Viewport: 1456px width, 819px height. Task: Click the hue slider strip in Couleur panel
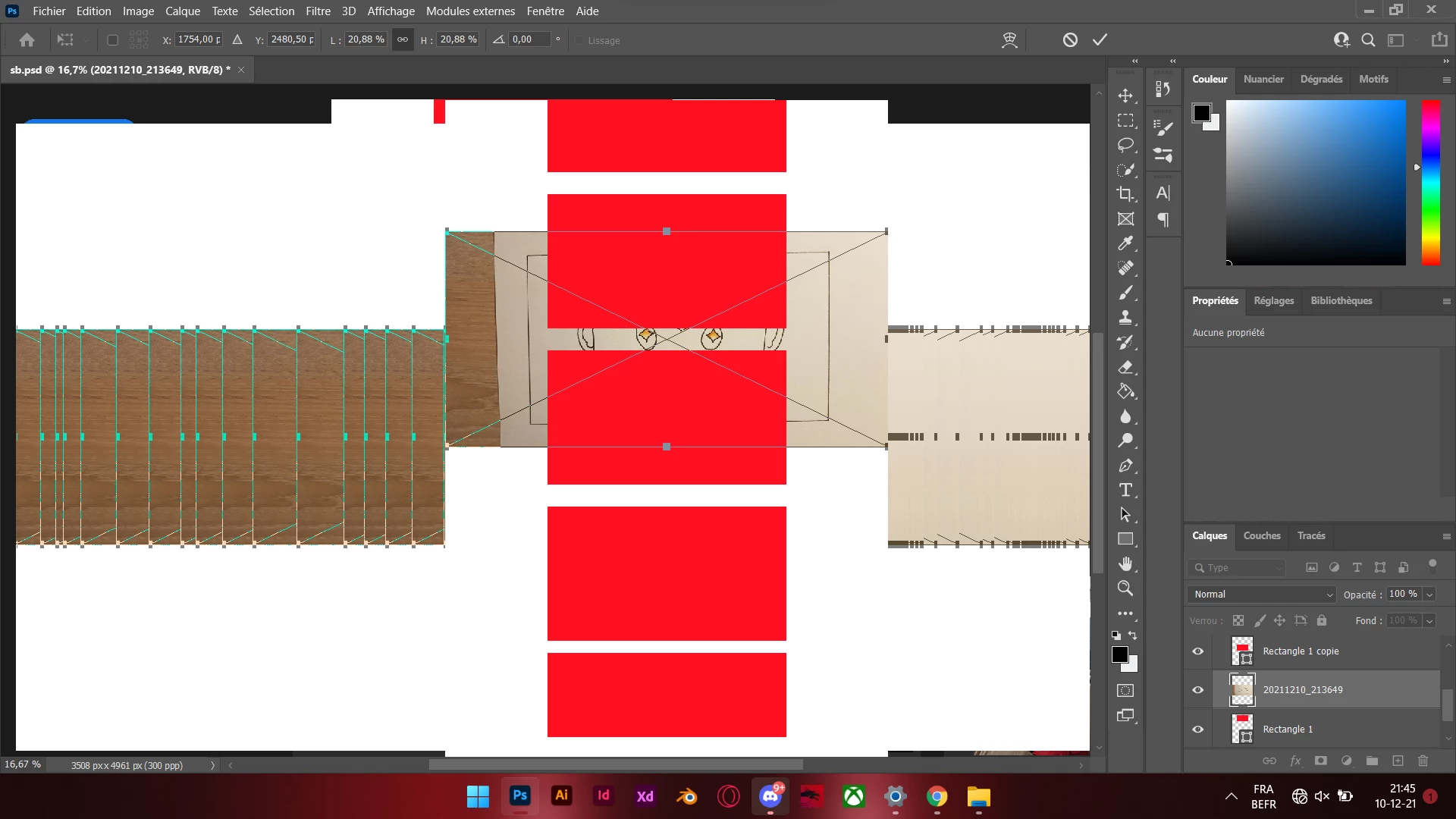click(1430, 182)
